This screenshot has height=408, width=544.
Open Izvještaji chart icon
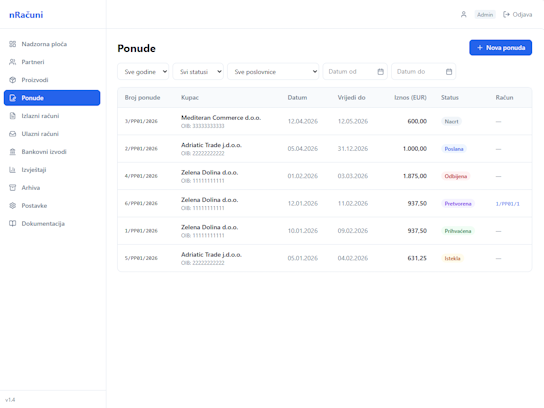[12, 170]
